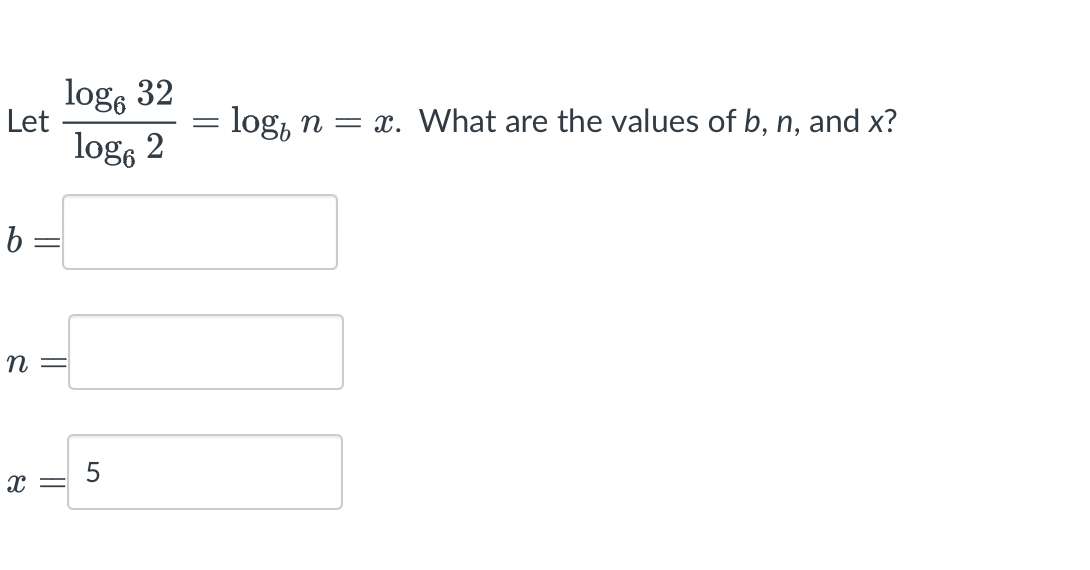Viewport: 1090px width, 570px height.
Task: Click the denominator log base 6 of 2
Action: coord(119,149)
